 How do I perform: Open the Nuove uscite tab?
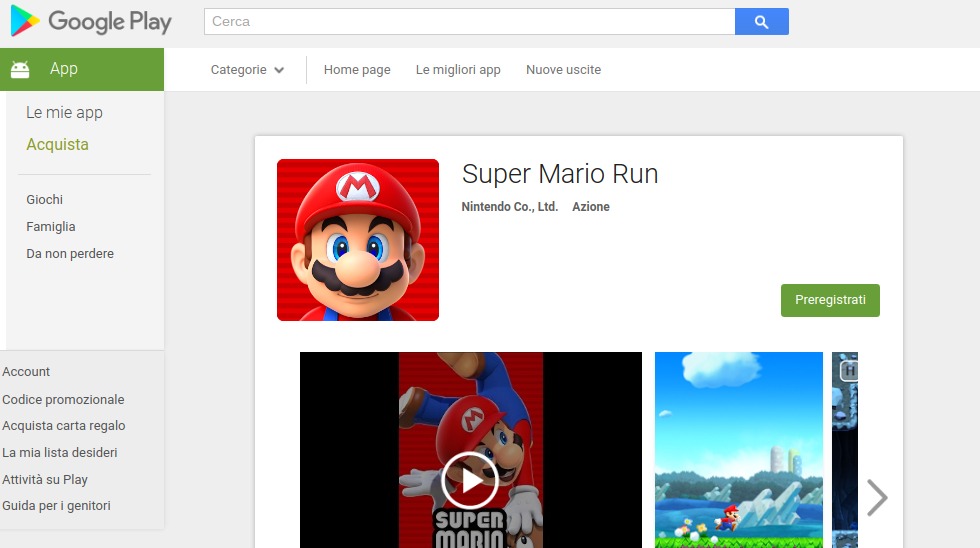[563, 70]
